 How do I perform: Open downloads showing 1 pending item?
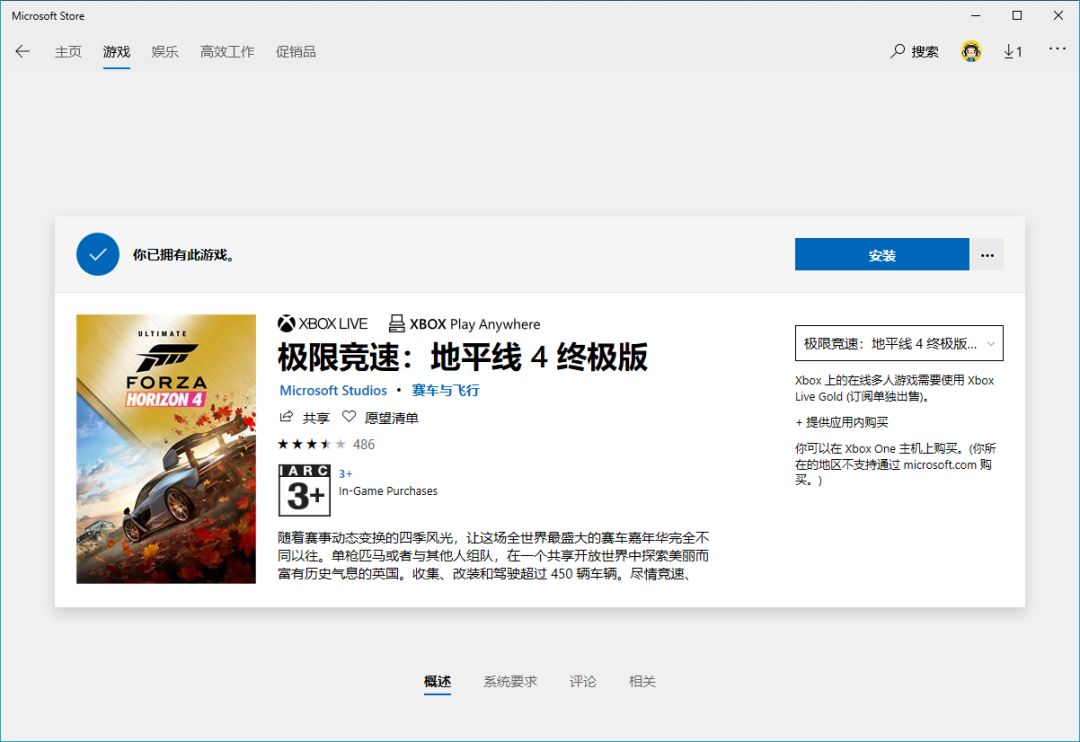point(1012,51)
